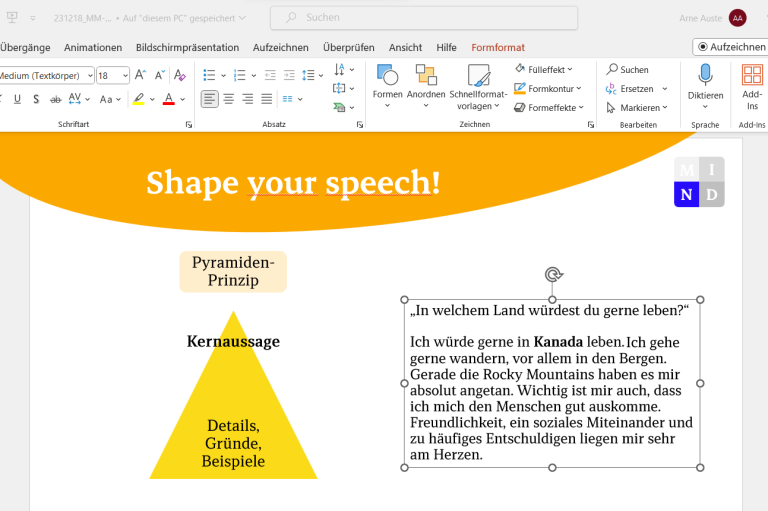Open the Formformat tab
Screen dimensions: 768x511
pos(498,48)
